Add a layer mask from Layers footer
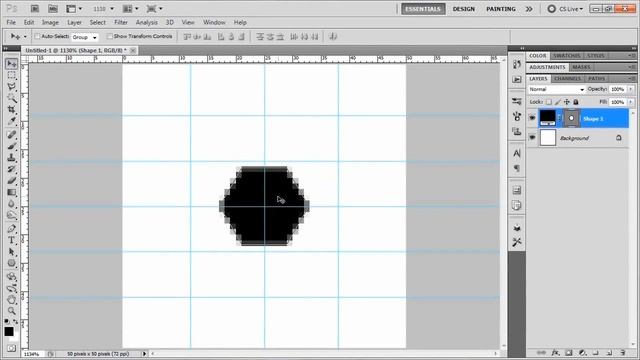This screenshot has height=360, width=640. pyautogui.click(x=569, y=353)
